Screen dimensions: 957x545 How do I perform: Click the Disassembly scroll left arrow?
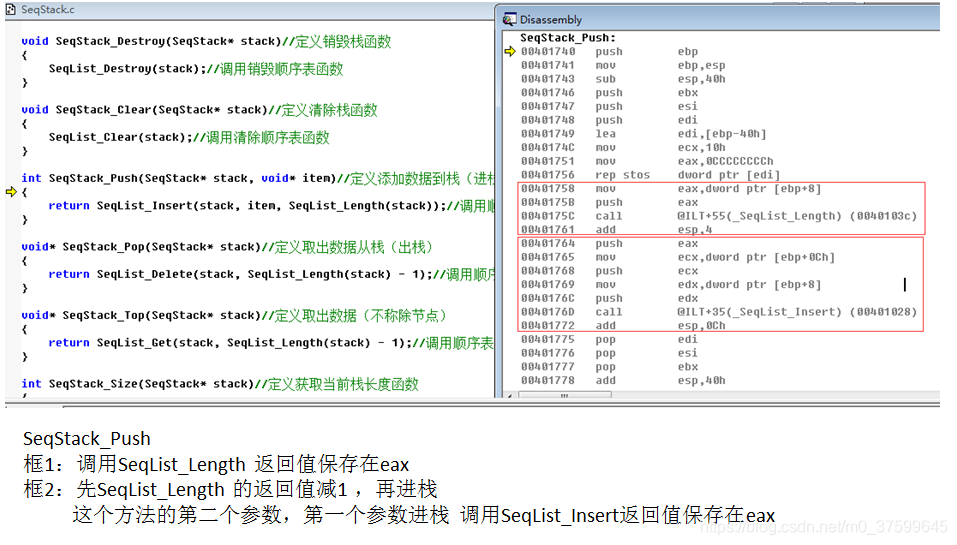click(x=510, y=395)
